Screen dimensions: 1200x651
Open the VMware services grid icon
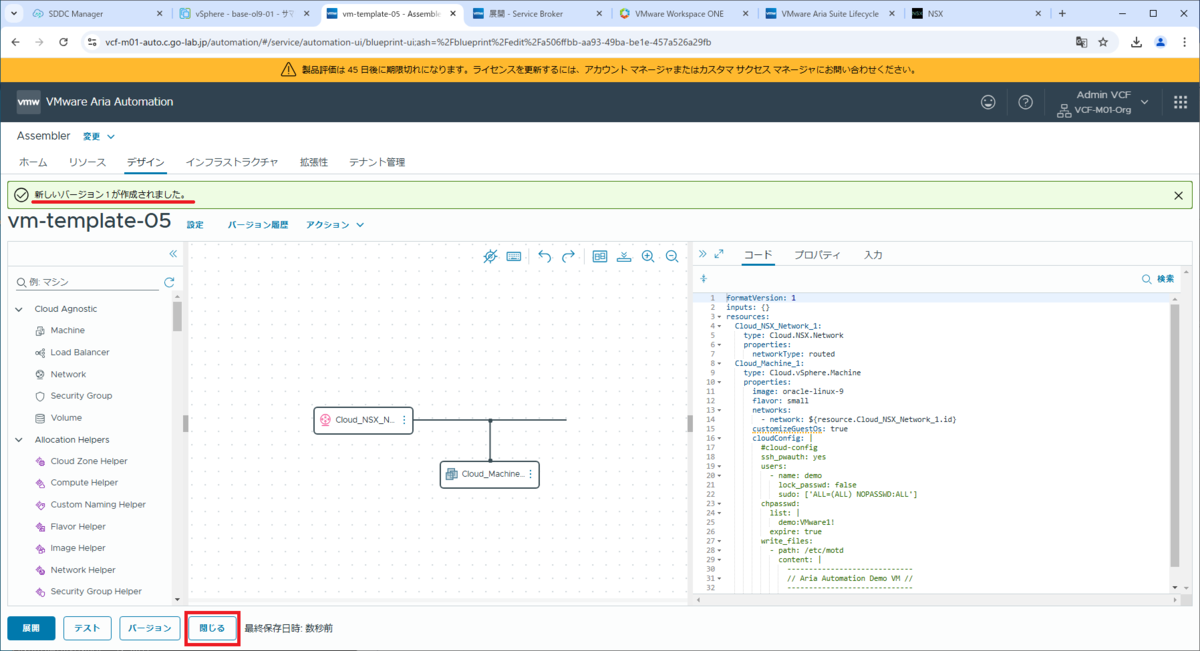click(1180, 102)
